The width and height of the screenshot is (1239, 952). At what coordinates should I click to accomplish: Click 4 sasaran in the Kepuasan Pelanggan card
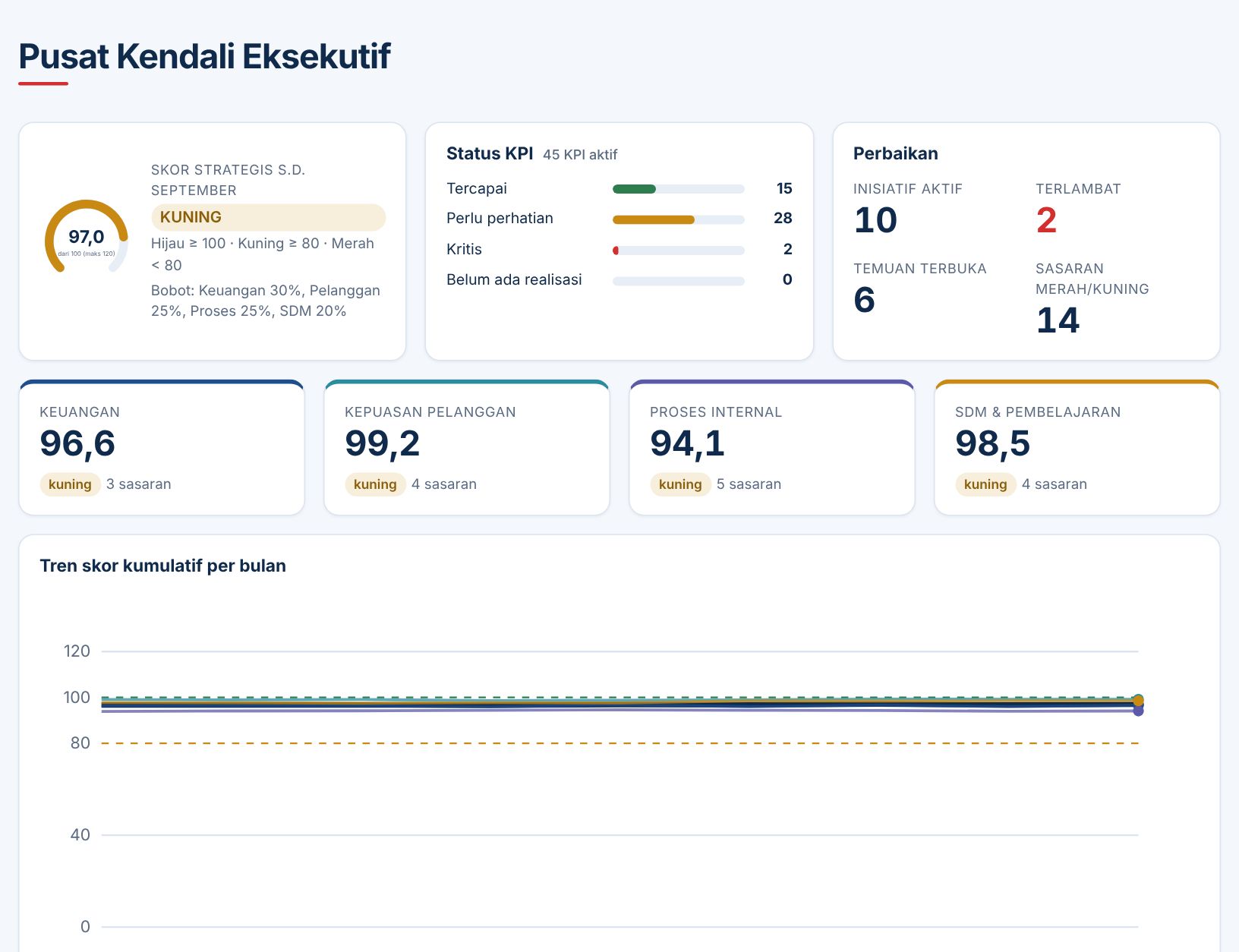(444, 484)
